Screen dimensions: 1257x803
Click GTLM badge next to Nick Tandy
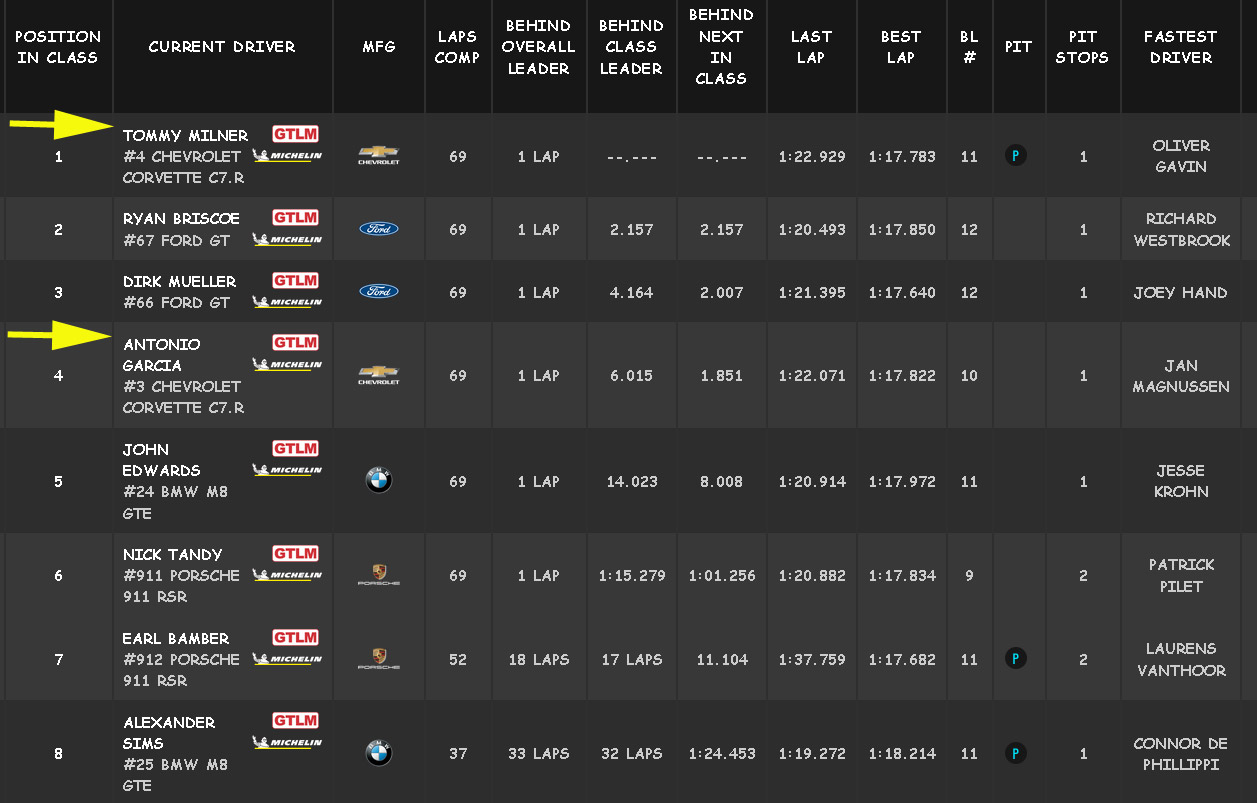point(295,554)
